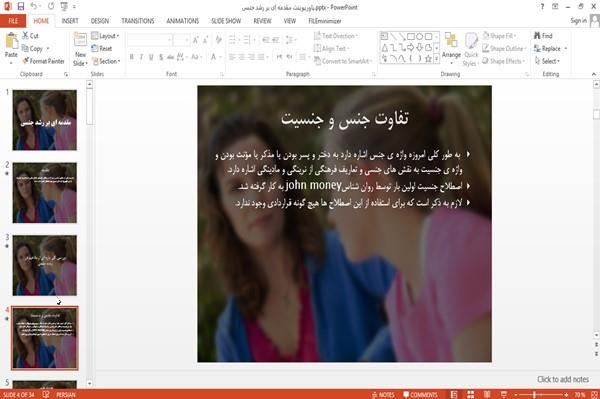Expand the Select dropdown in Editing group

(x=547, y=61)
